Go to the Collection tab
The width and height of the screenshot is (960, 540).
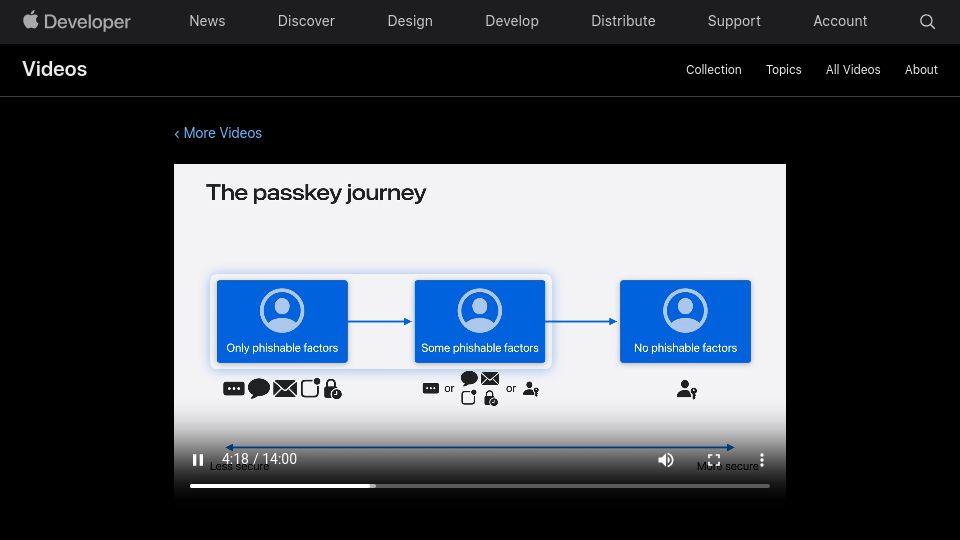click(x=713, y=70)
